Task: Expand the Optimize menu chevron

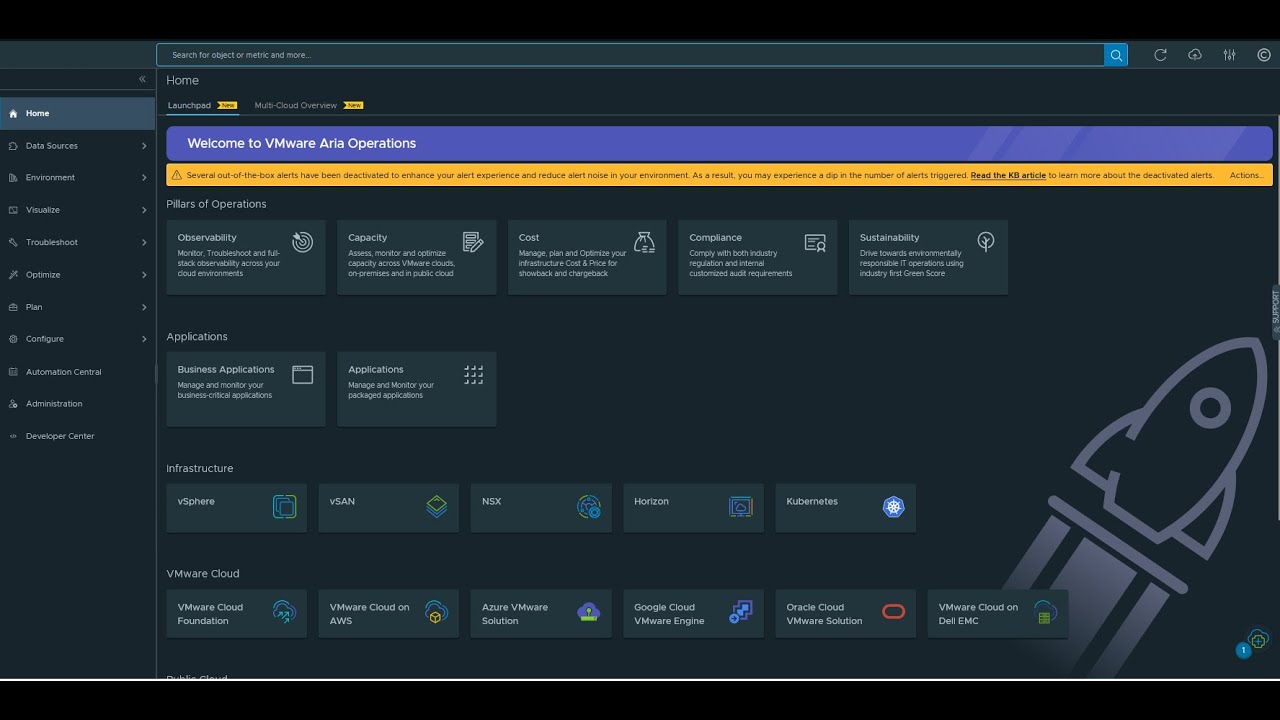Action: (x=144, y=275)
